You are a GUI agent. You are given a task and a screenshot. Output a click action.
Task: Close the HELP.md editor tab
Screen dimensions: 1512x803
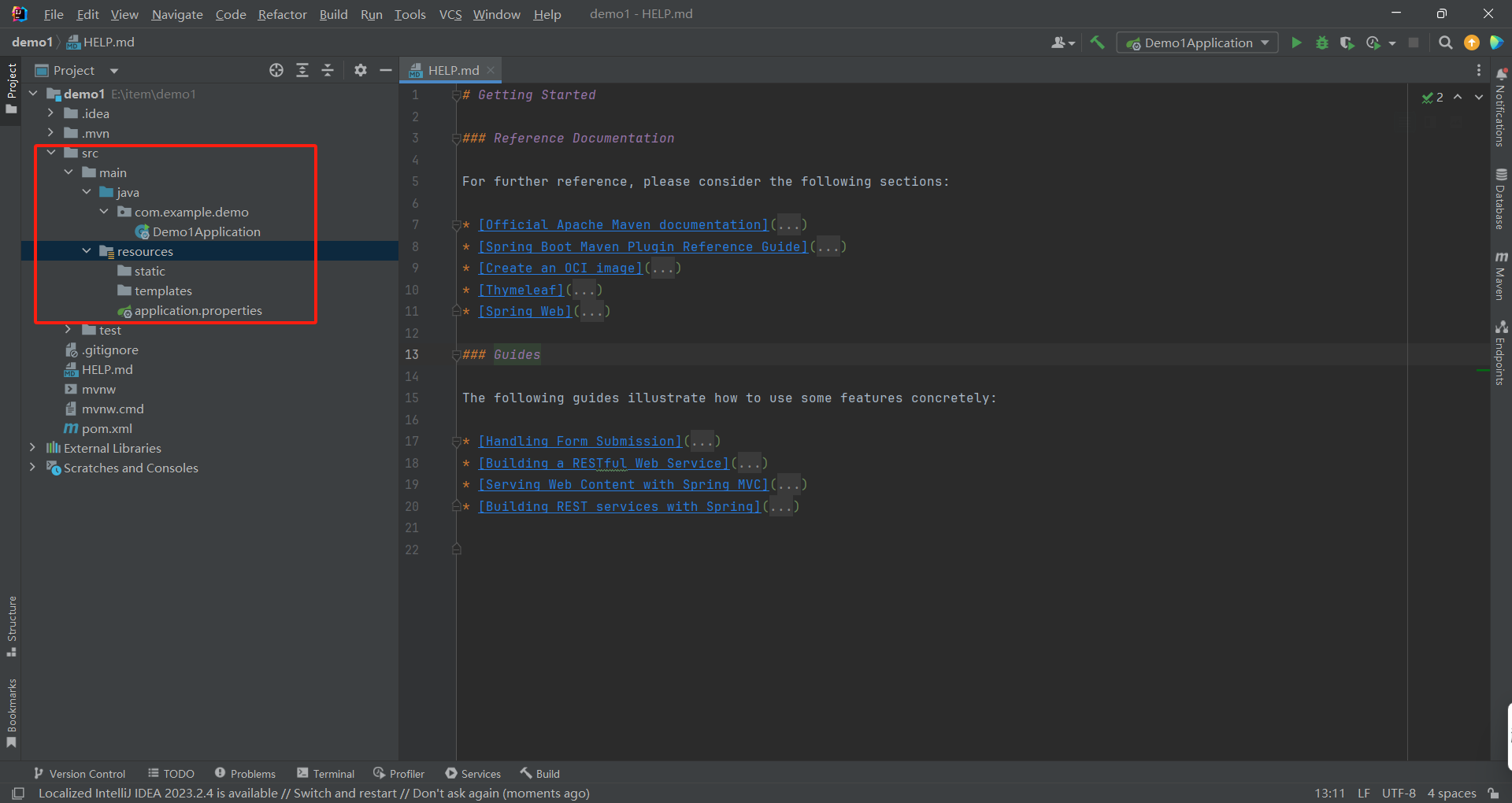click(x=491, y=70)
